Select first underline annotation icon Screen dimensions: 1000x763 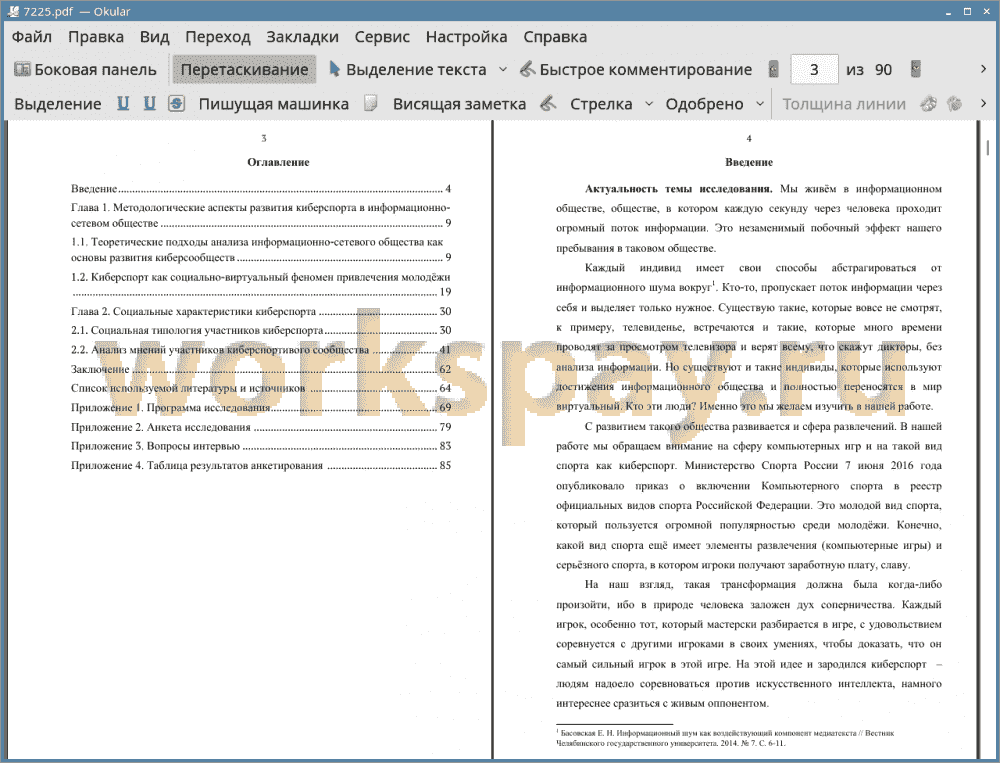click(123, 103)
